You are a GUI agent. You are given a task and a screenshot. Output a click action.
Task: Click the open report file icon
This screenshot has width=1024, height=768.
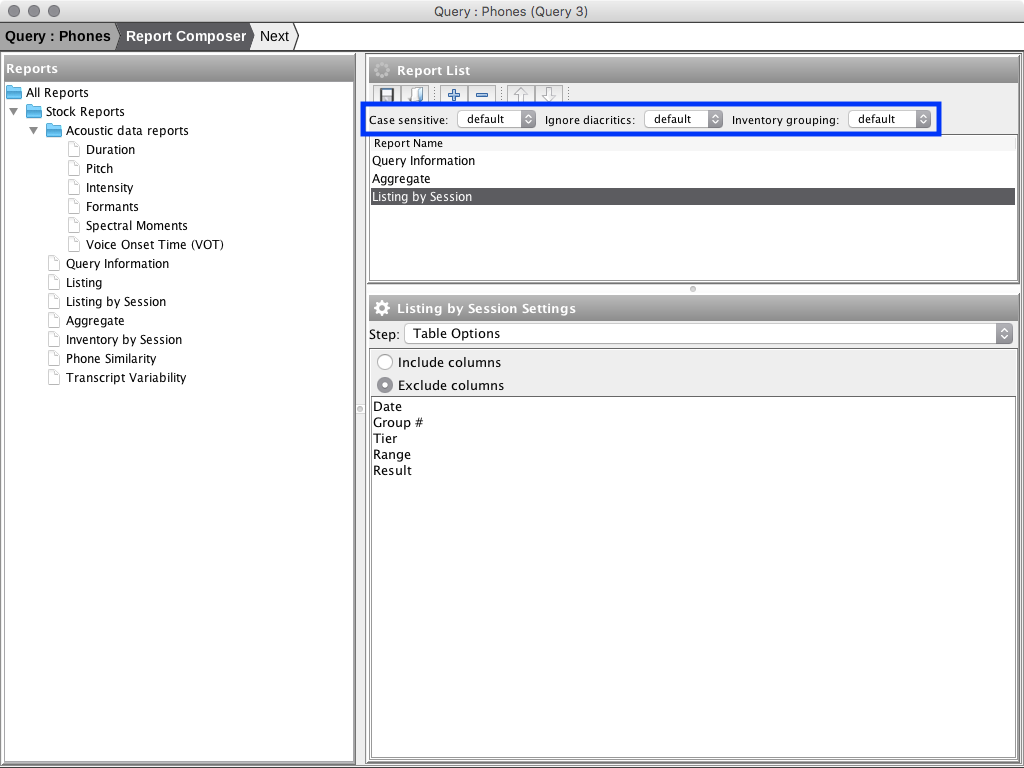click(415, 95)
